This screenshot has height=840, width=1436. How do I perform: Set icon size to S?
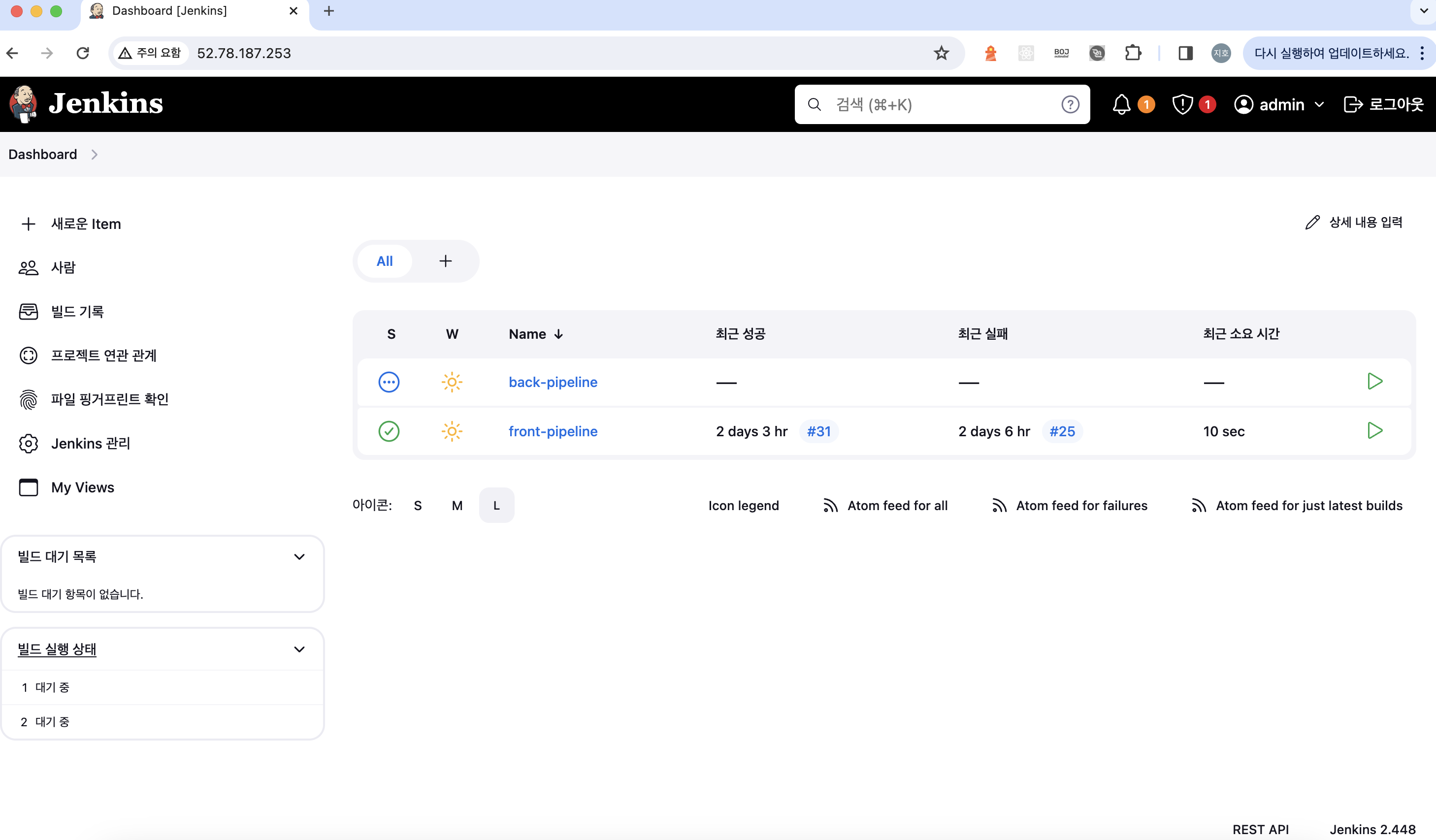coord(418,506)
